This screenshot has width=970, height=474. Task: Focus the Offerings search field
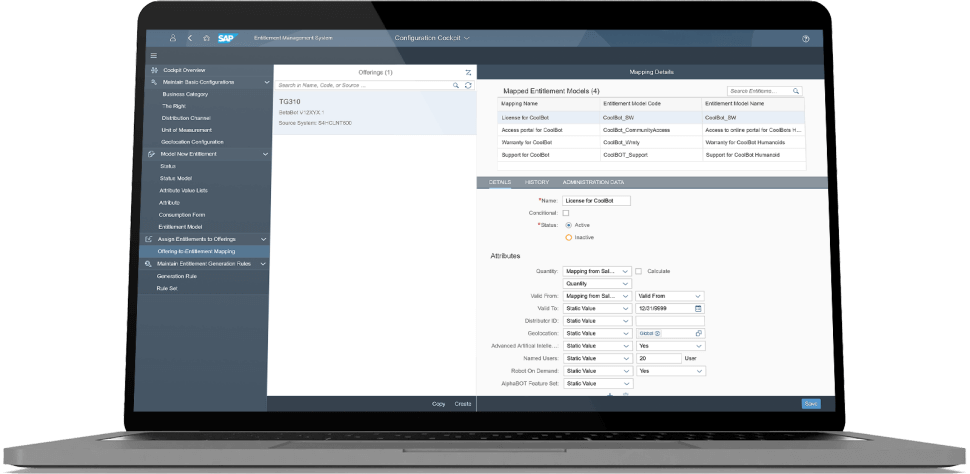pyautogui.click(x=364, y=85)
